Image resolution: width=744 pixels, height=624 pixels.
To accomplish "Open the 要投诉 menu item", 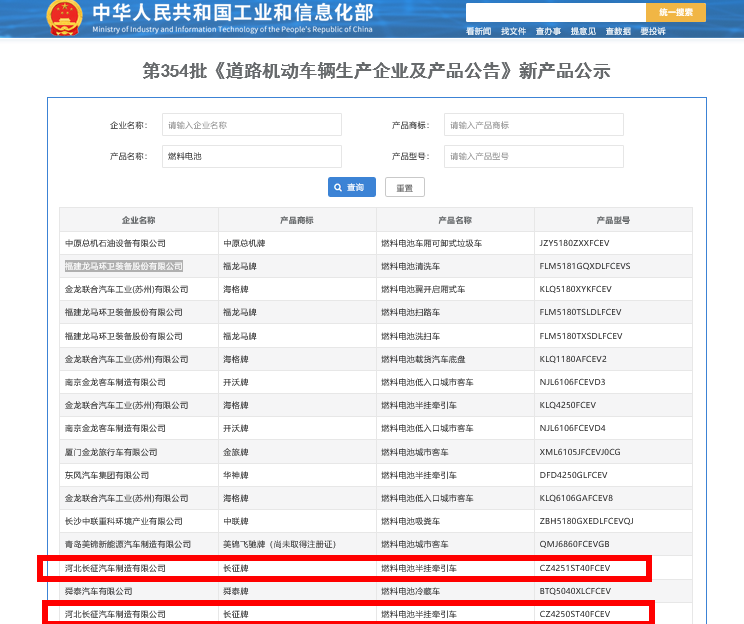I will [653, 31].
